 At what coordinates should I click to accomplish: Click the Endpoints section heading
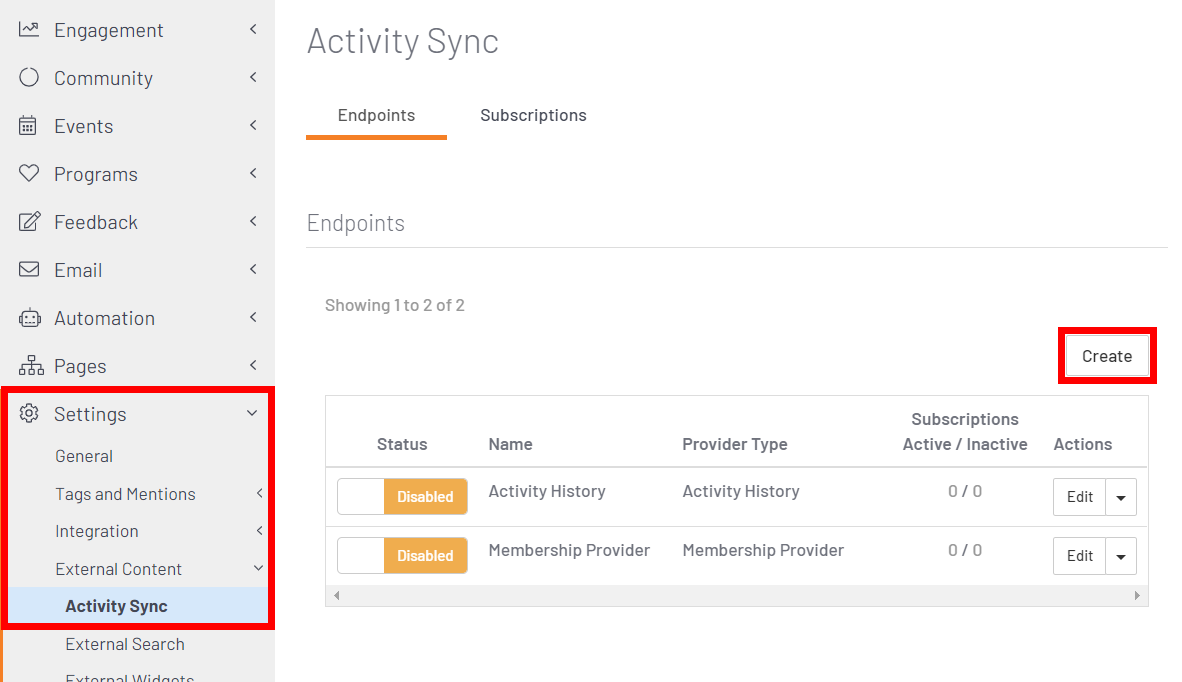coord(356,223)
